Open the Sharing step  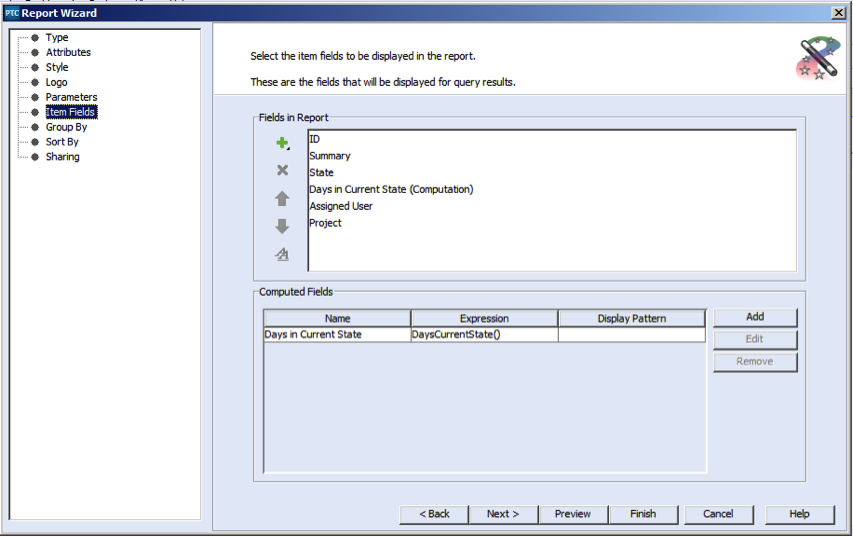tap(63, 157)
